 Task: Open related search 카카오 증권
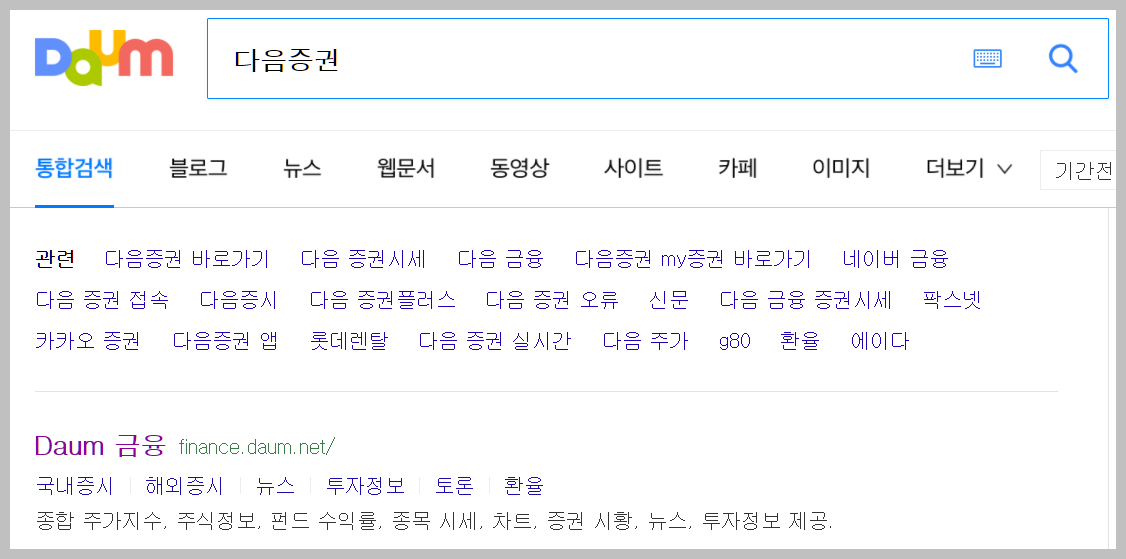(88, 341)
